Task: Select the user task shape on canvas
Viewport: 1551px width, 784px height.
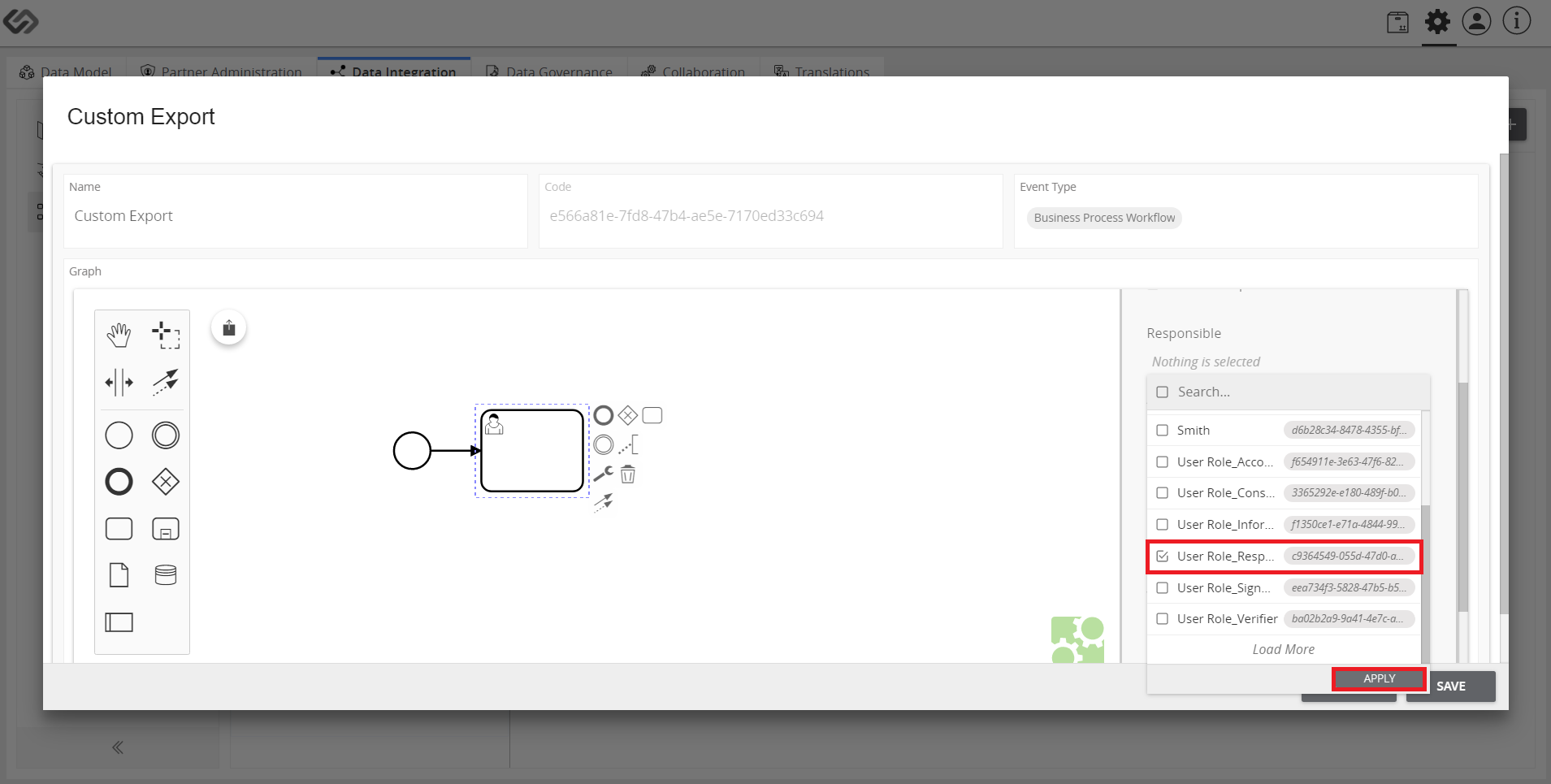Action: tap(532, 451)
